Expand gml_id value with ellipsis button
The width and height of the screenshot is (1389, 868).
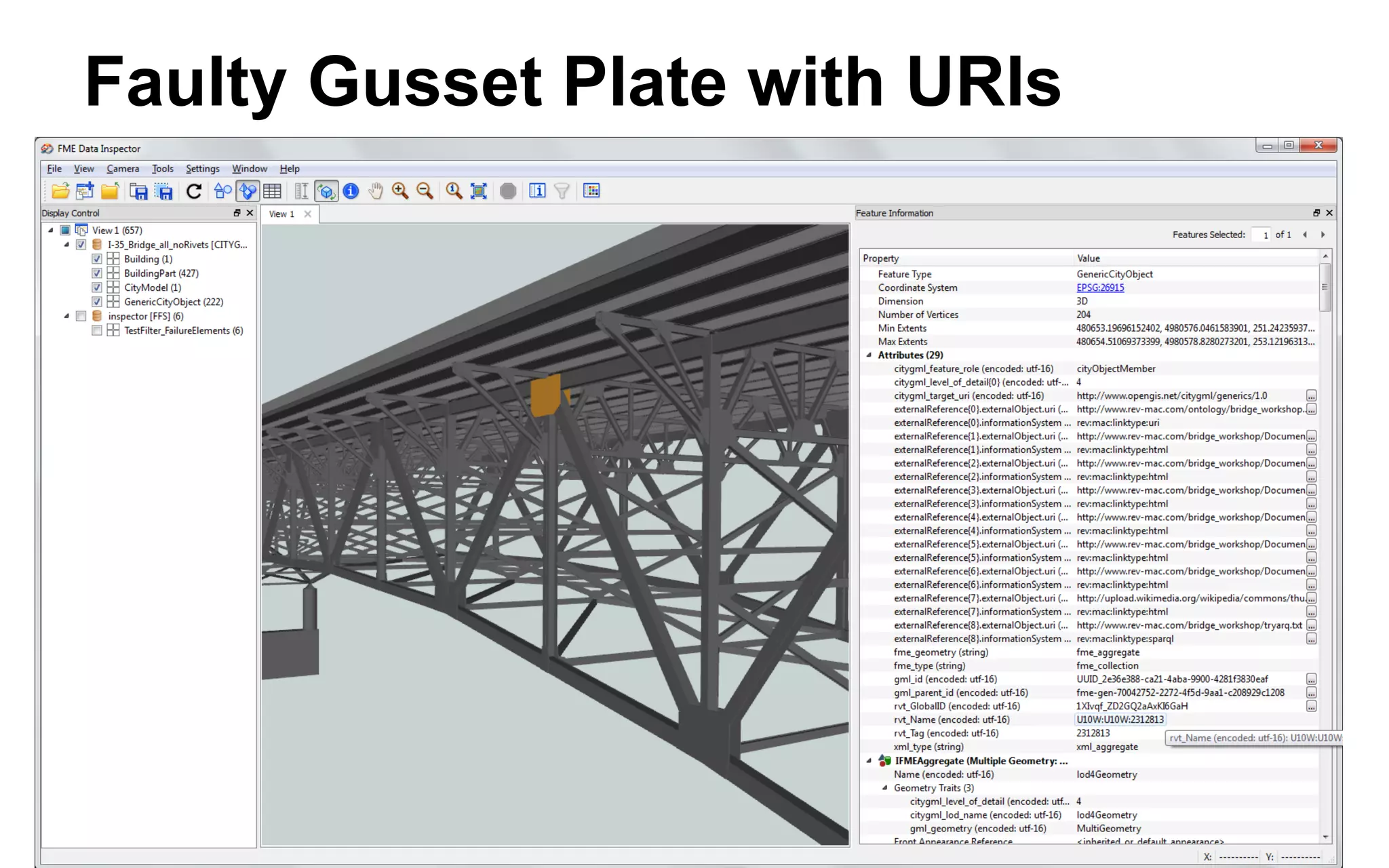(x=1312, y=679)
